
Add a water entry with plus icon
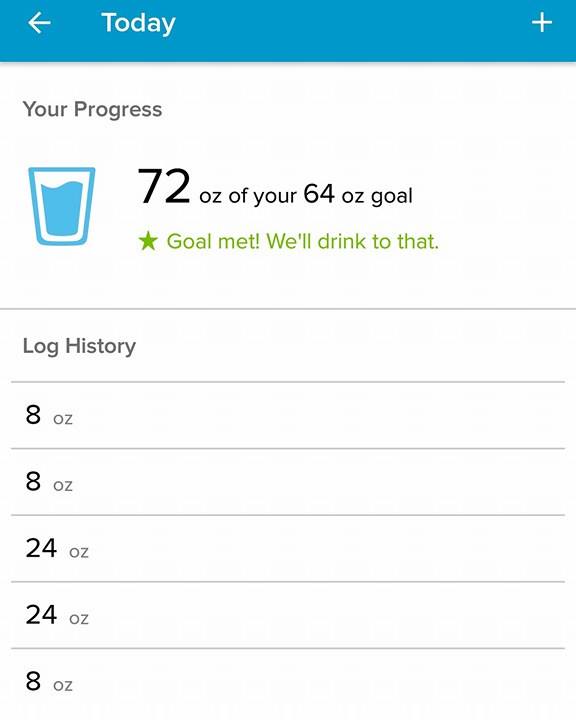coord(542,22)
